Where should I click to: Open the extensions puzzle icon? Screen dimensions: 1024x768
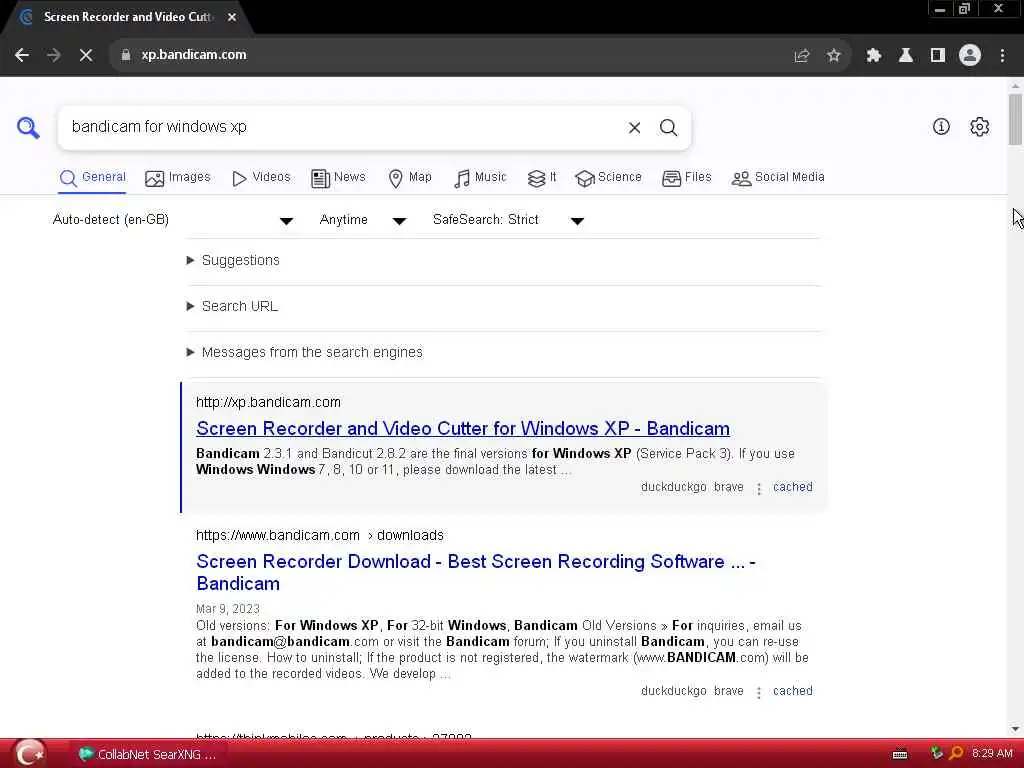[874, 56]
